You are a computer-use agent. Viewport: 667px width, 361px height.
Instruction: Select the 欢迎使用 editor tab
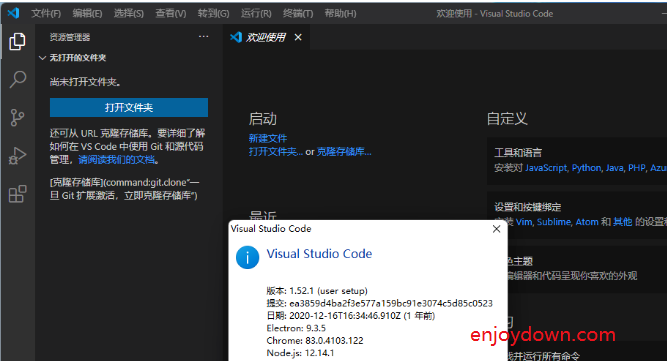pos(265,37)
